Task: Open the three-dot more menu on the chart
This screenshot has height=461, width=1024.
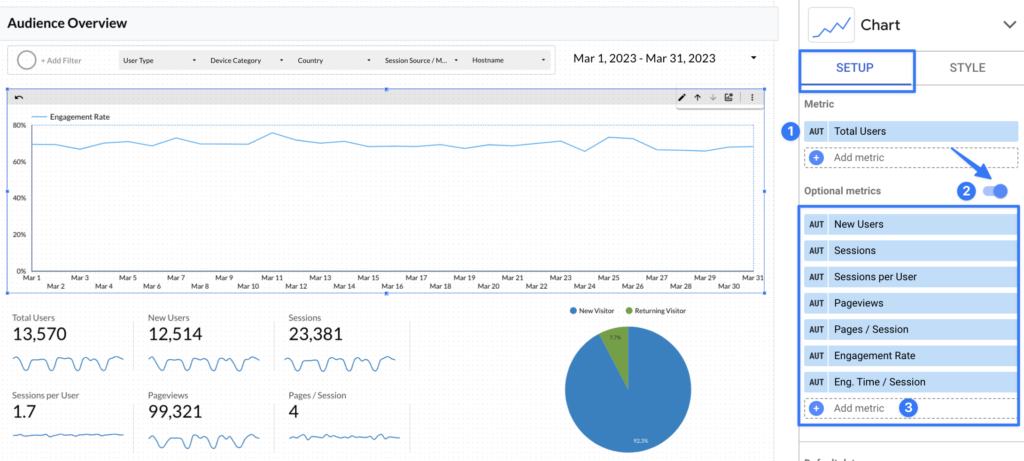Action: pyautogui.click(x=752, y=97)
